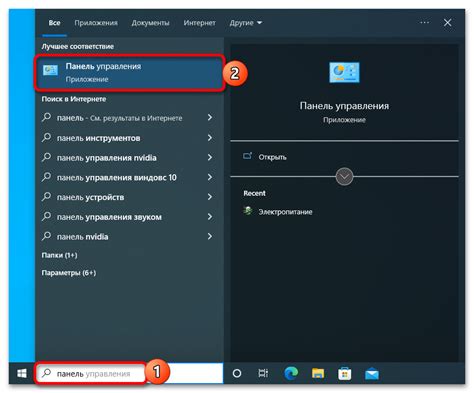Open the Windows Start button

coord(22,373)
